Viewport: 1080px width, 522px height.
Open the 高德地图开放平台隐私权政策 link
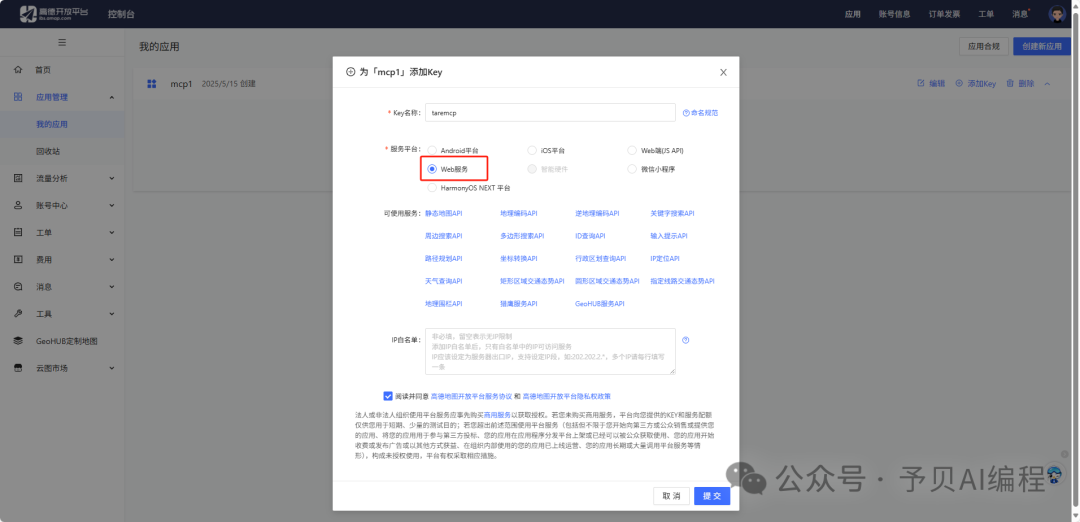coord(567,397)
